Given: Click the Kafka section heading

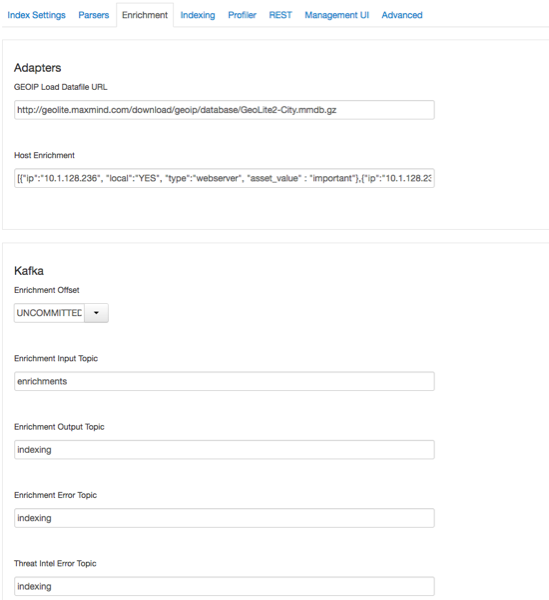Looking at the screenshot, I should click(x=29, y=271).
